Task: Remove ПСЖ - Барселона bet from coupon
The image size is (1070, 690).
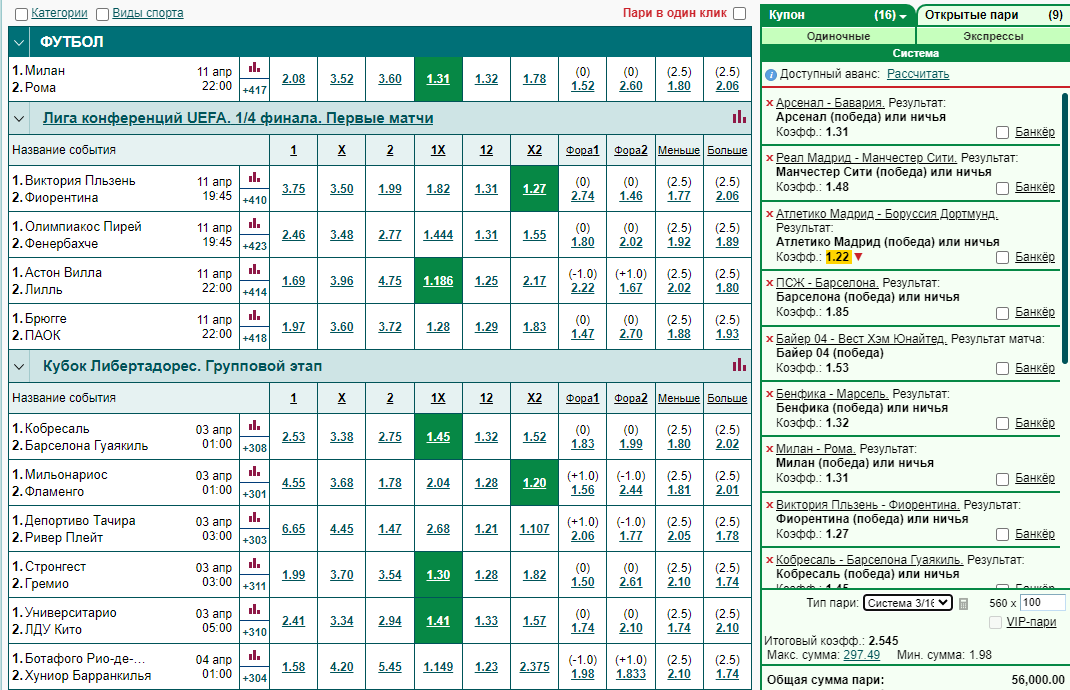Action: coord(770,283)
